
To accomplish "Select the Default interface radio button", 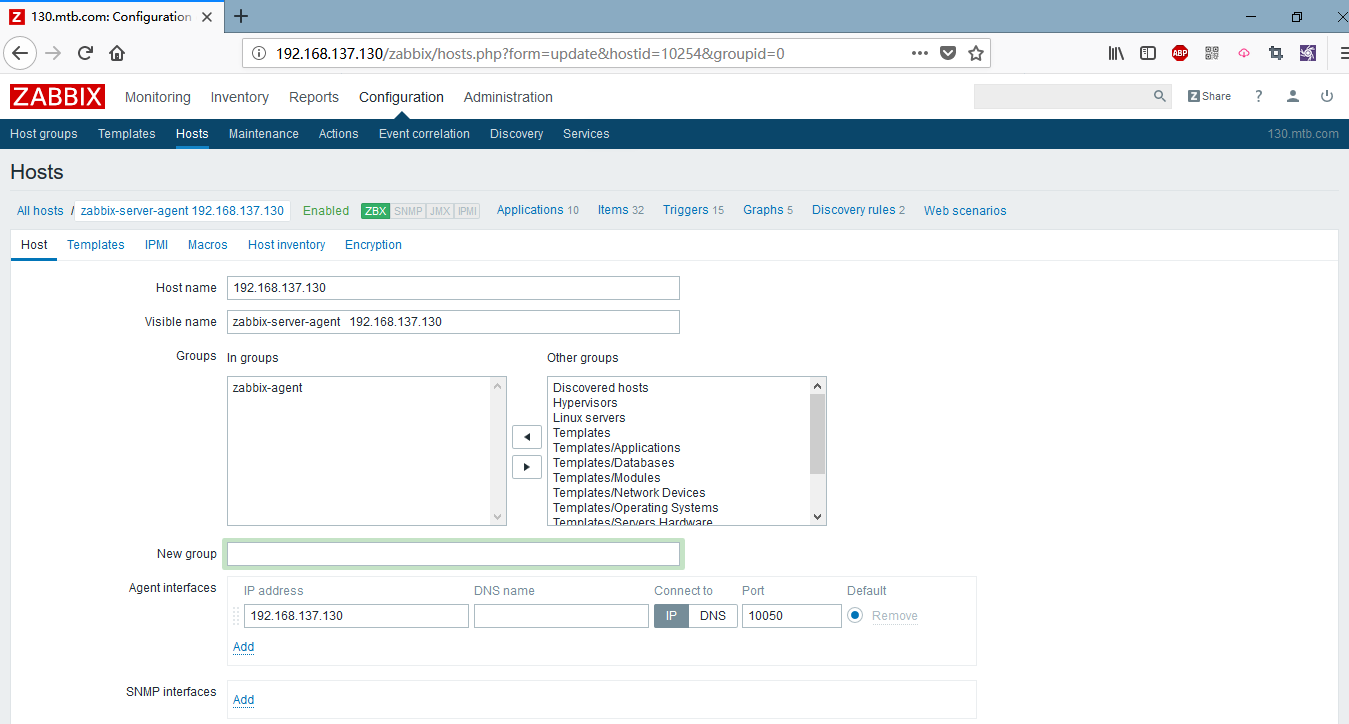I will [855, 615].
